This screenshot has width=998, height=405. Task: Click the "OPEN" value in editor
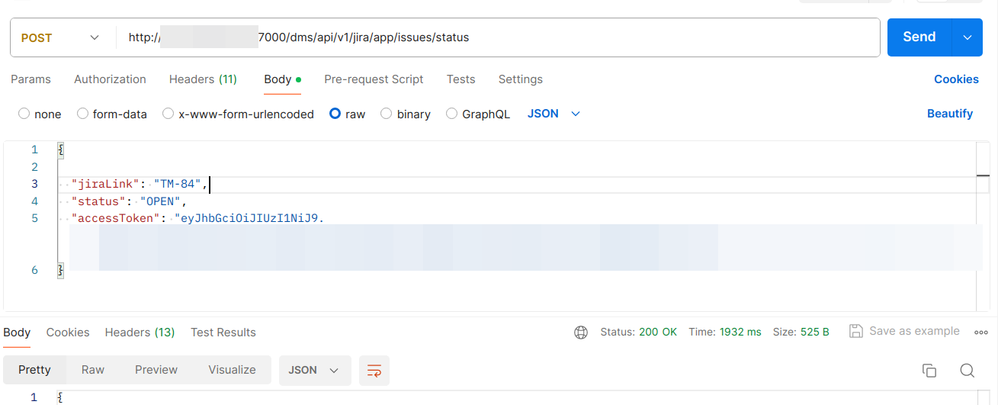pos(161,201)
